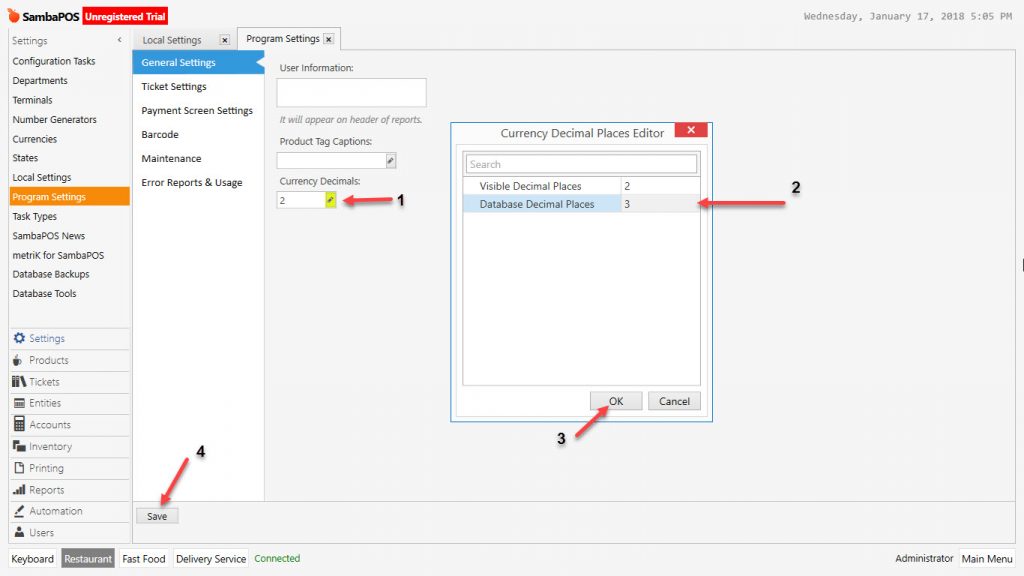
Task: Click the Entities icon
Action: [x=19, y=403]
